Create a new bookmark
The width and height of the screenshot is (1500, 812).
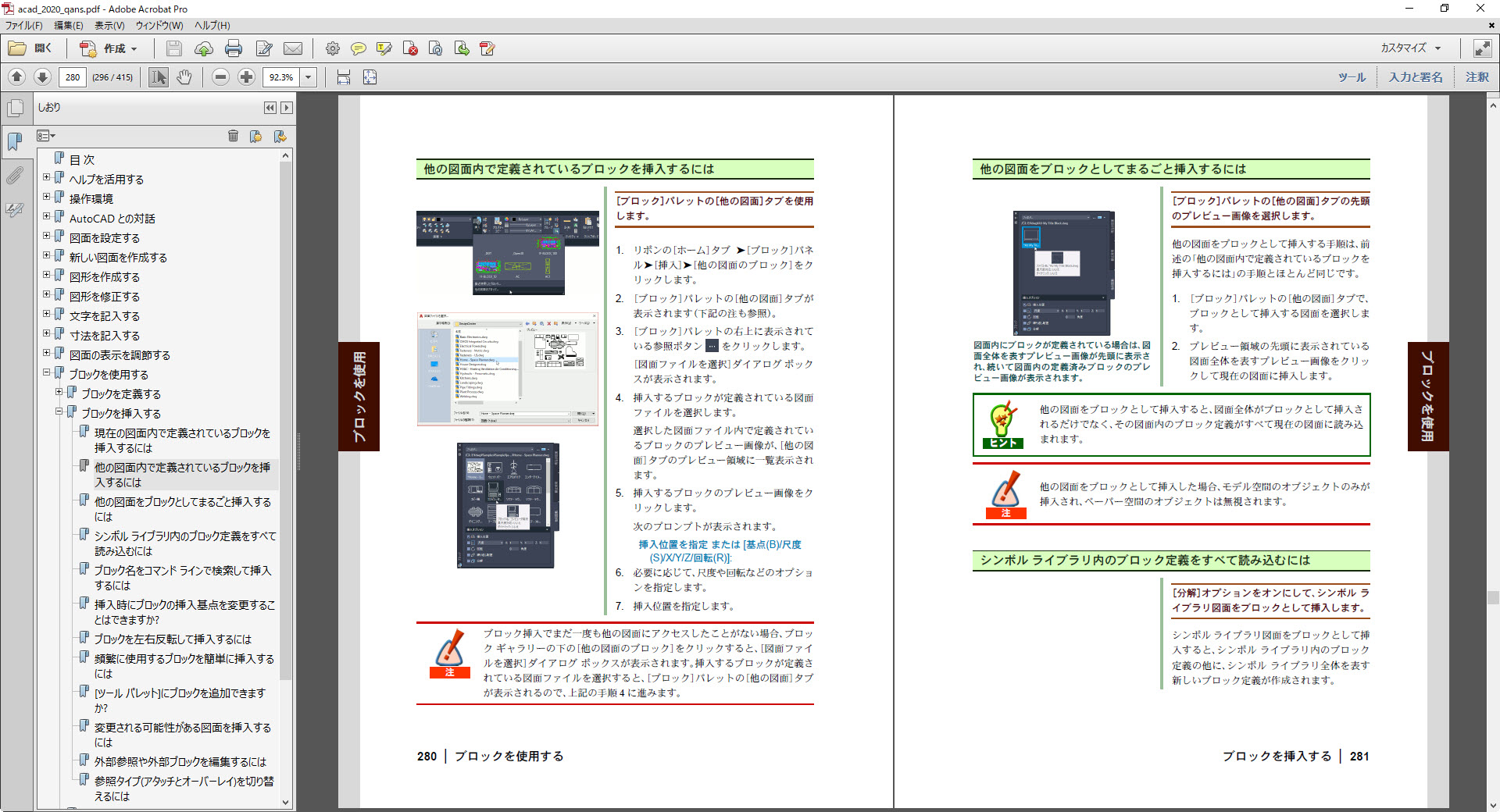(255, 136)
